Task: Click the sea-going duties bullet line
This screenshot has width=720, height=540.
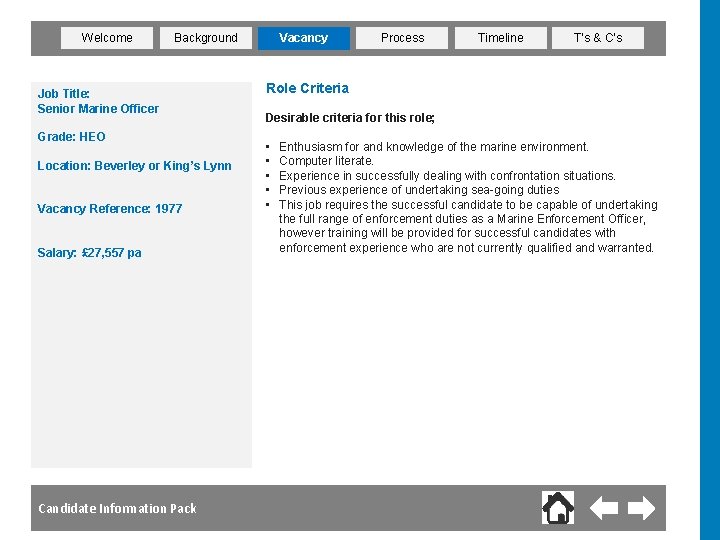Action: 419,190
